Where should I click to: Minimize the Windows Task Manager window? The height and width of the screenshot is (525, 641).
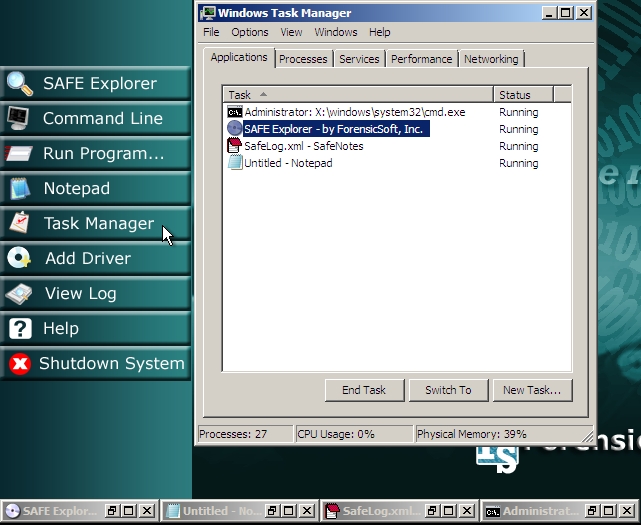549,13
